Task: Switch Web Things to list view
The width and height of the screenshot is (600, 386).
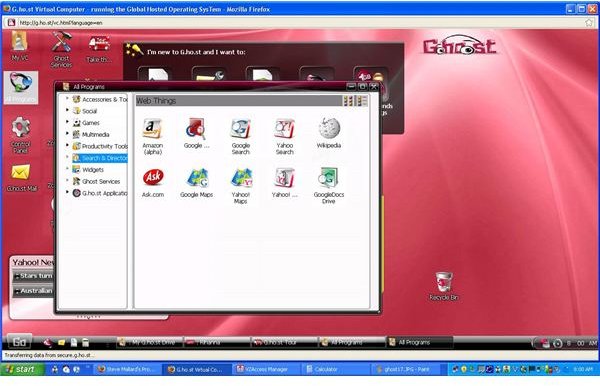Action: point(362,101)
